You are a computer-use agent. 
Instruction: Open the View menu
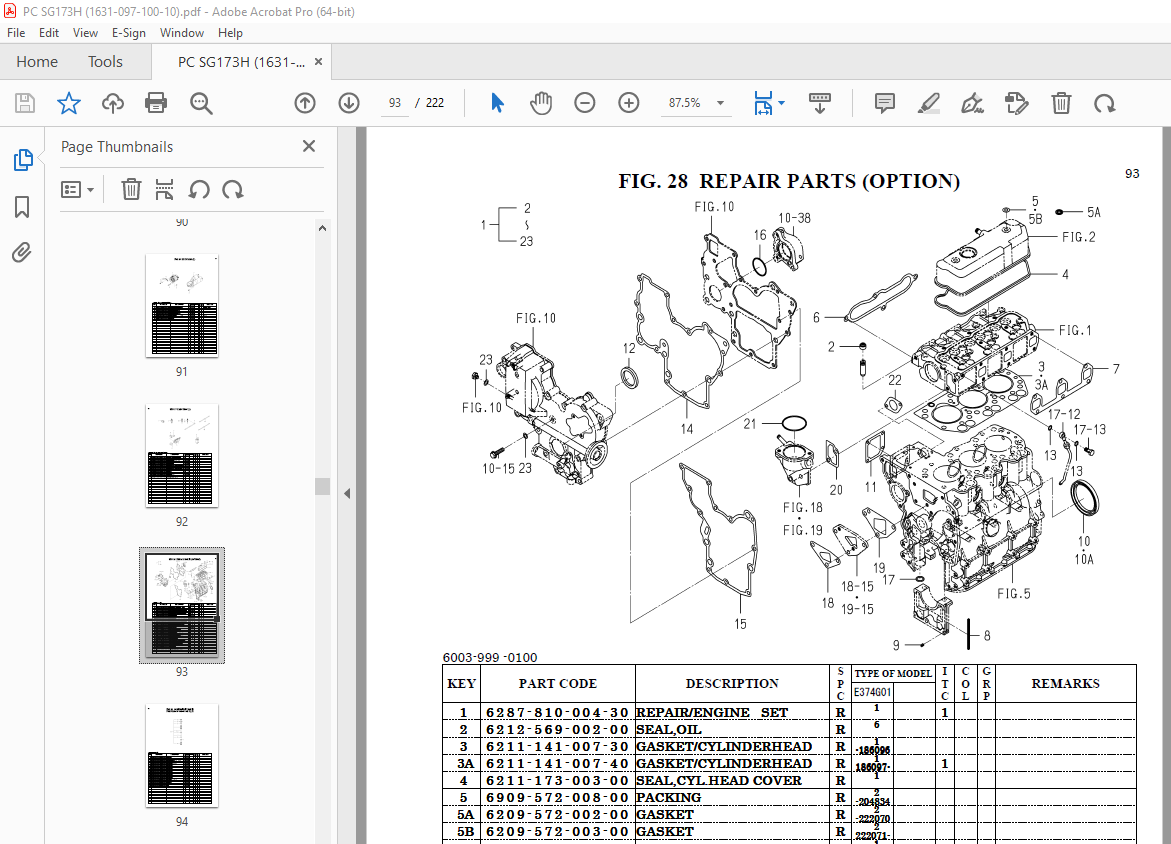click(85, 33)
